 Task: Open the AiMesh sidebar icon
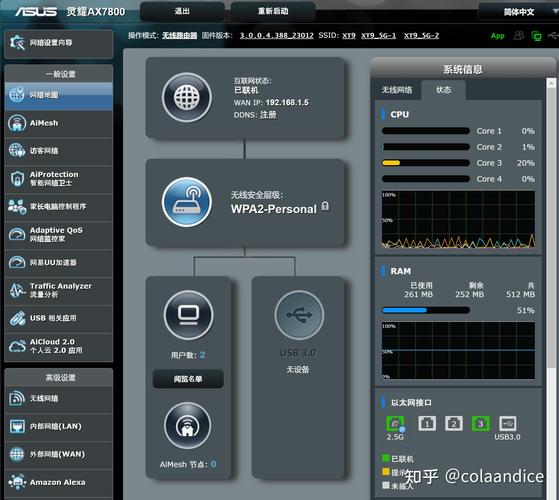coord(17,123)
